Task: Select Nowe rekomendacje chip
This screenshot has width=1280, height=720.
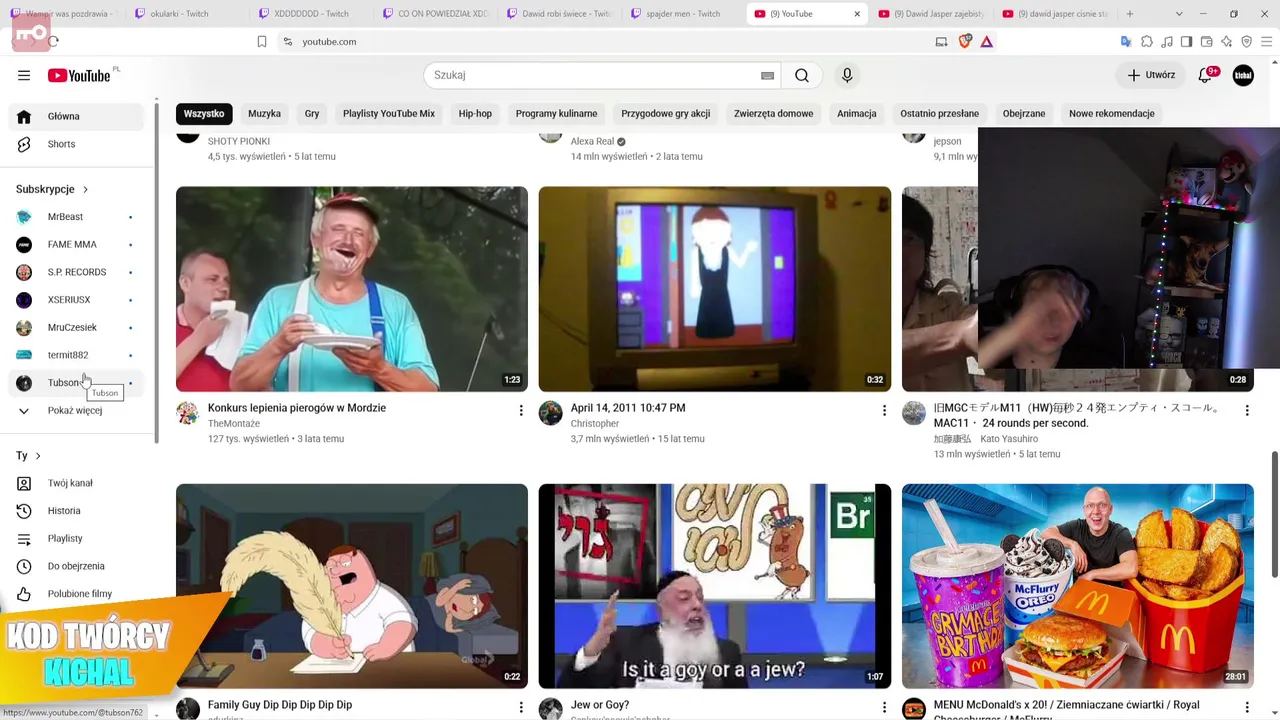Action: click(1112, 113)
